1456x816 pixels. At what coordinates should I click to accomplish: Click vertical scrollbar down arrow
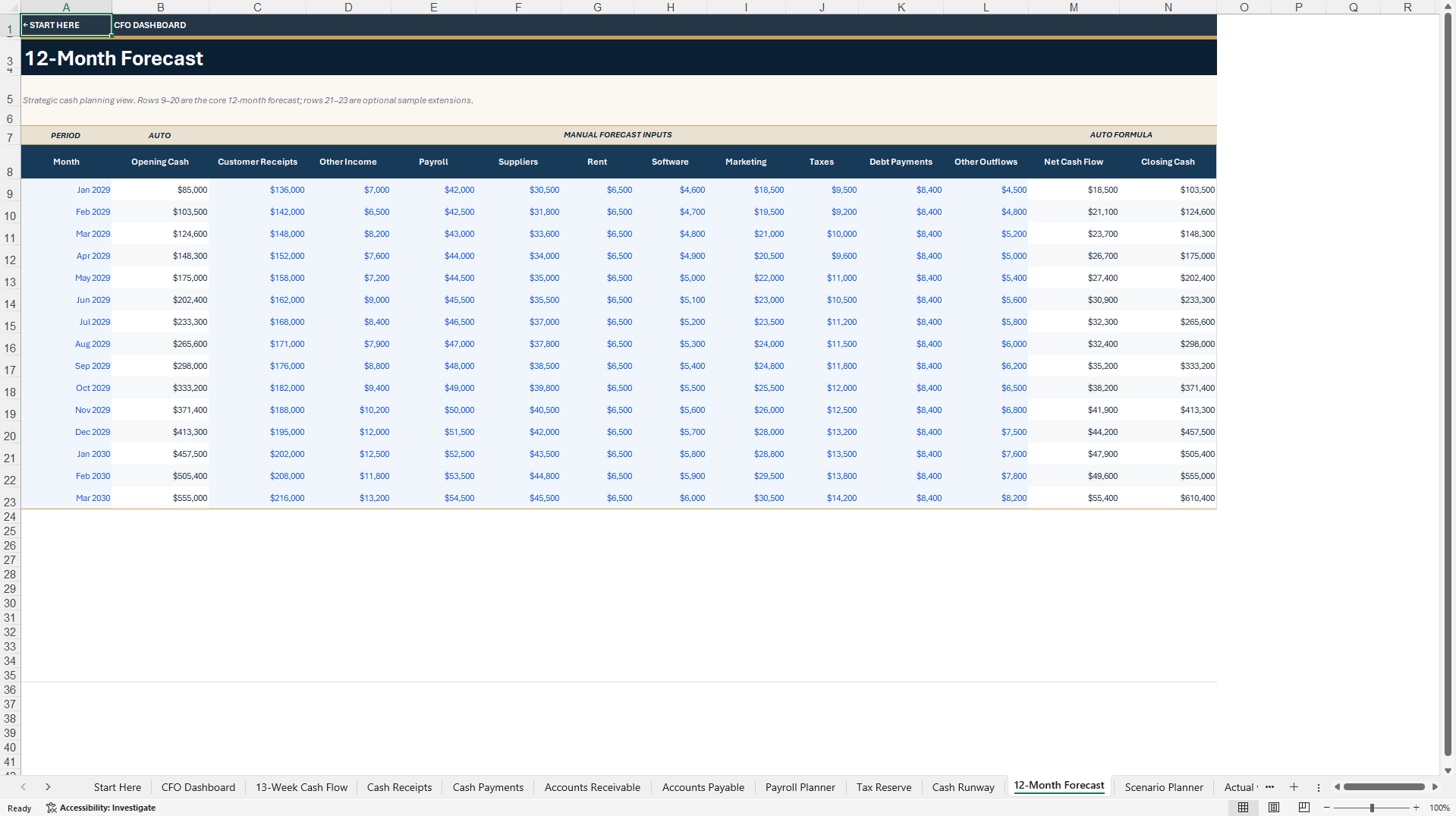point(1448,770)
